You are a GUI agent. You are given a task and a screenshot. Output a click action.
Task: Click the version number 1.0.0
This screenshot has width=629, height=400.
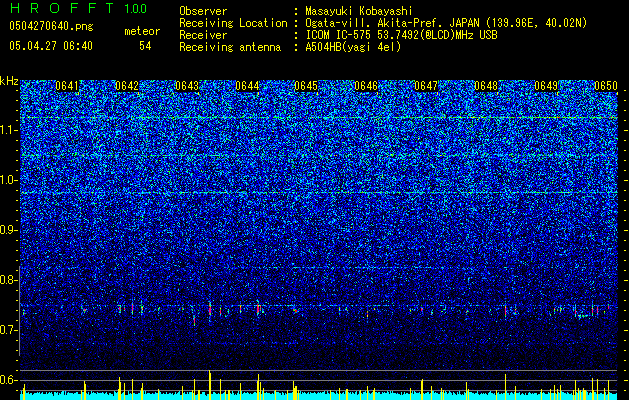point(136,8)
